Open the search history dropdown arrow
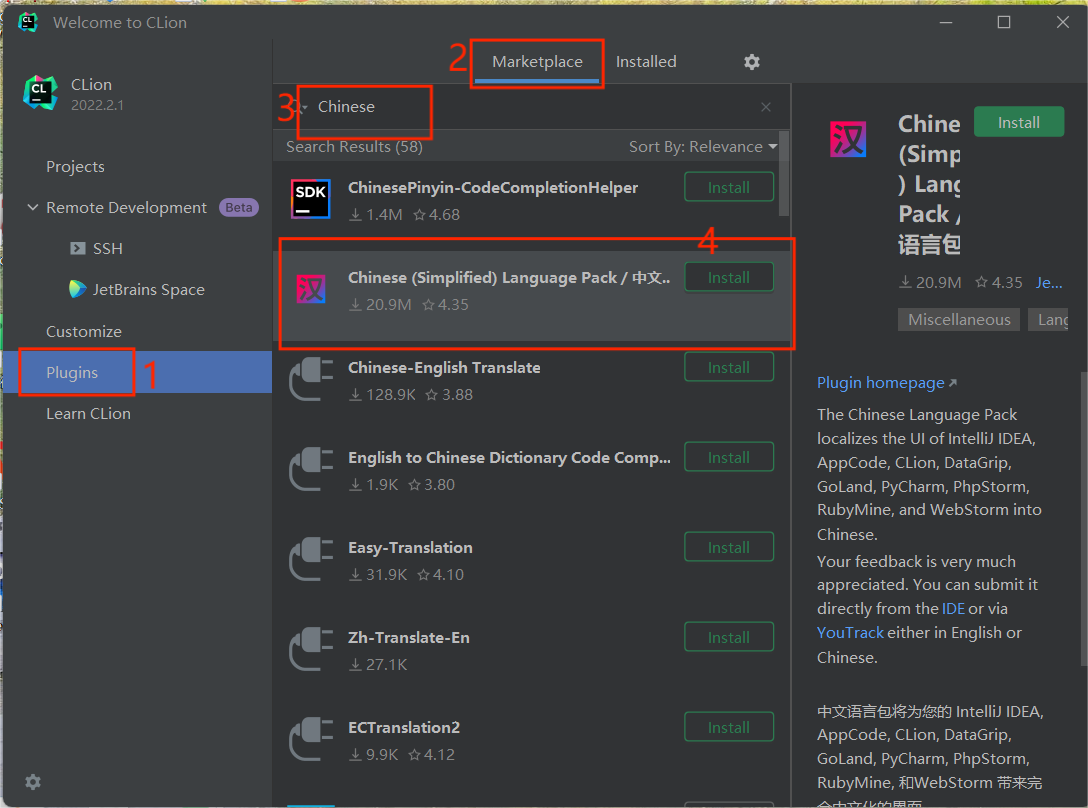1088x808 pixels. click(x=302, y=107)
